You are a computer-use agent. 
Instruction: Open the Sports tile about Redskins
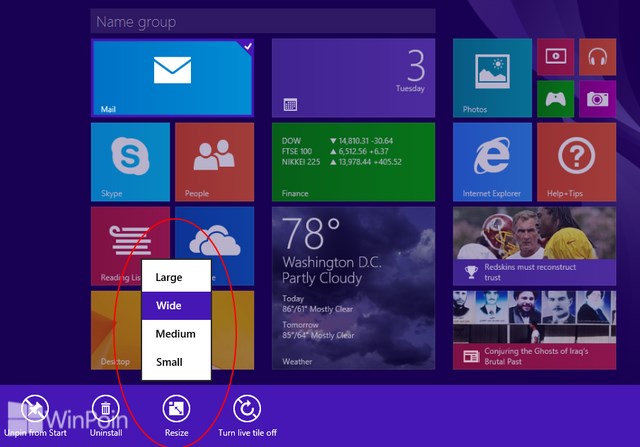pos(534,246)
